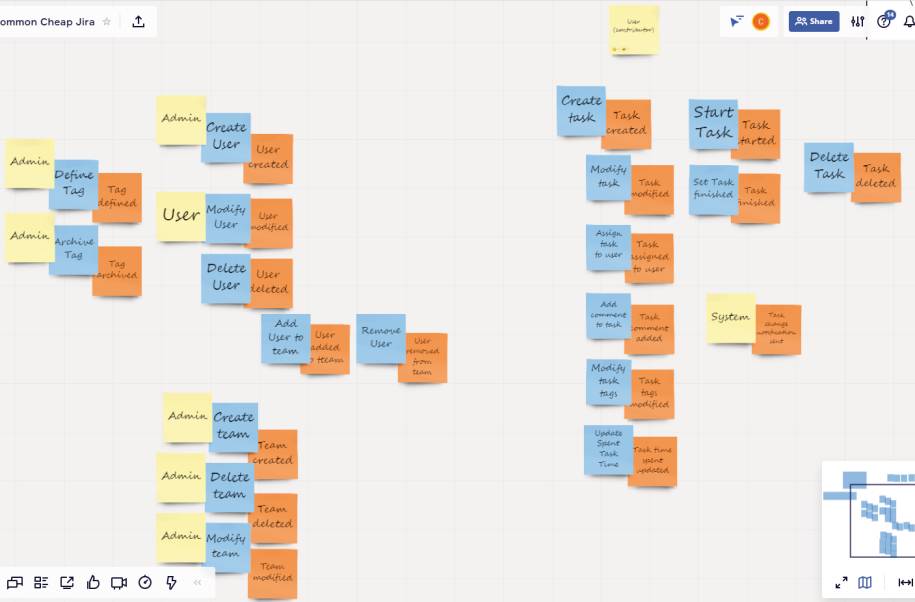Open the voting thumbs-up tool
The width and height of the screenshot is (915, 602).
93,582
